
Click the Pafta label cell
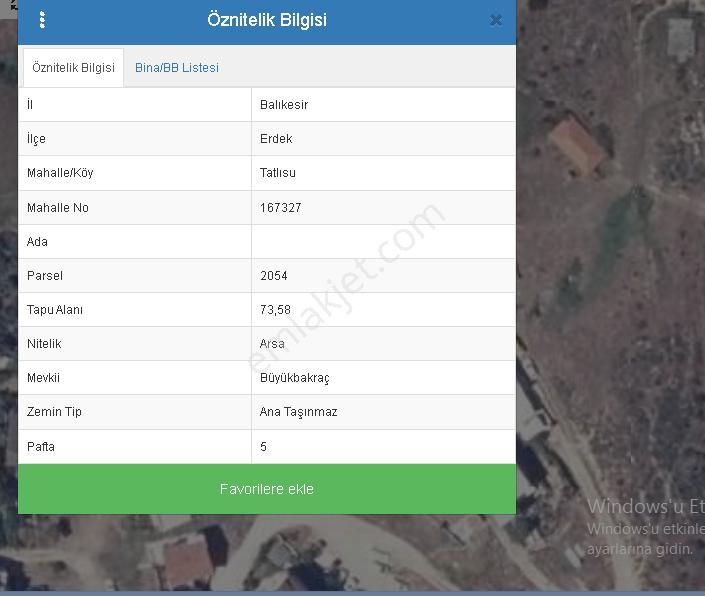click(135, 447)
